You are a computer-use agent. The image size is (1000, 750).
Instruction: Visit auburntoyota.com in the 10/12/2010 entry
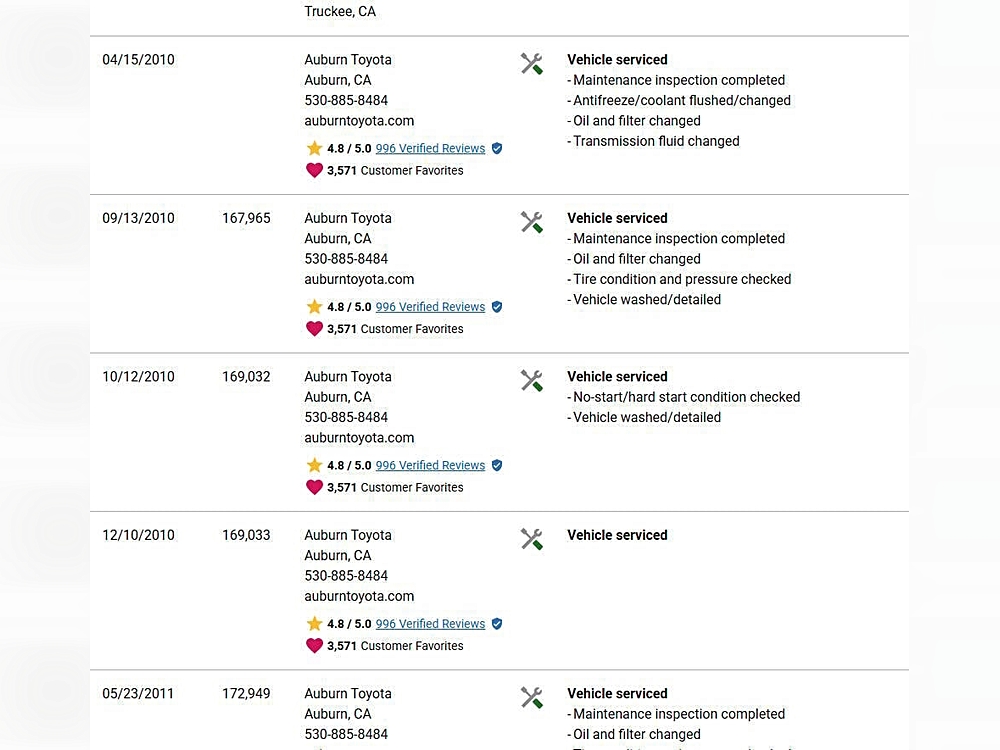[359, 438]
